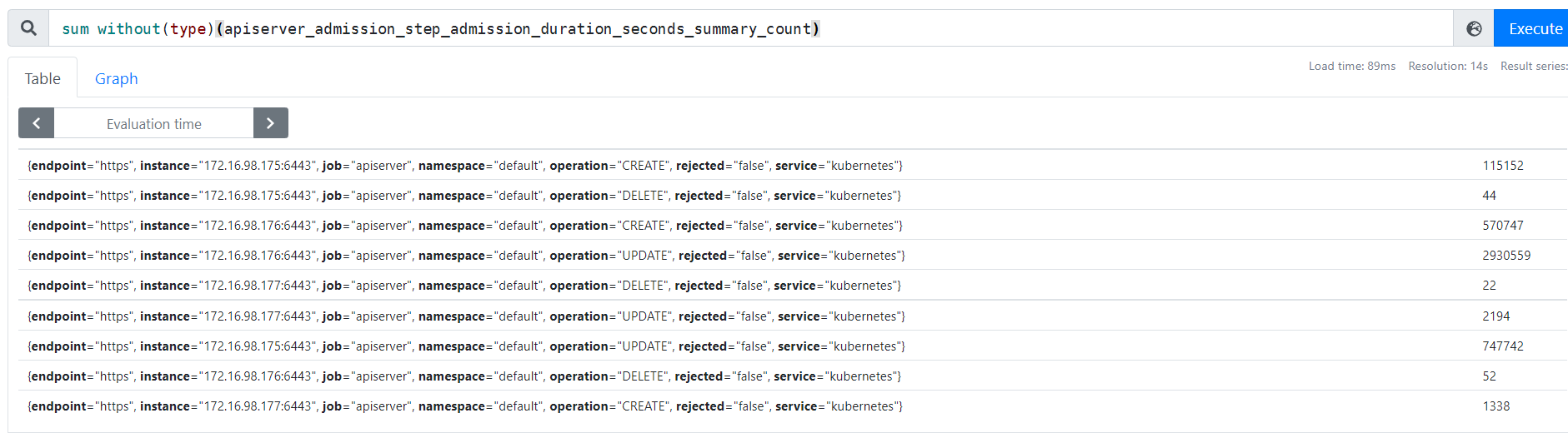Image resolution: width=1568 pixels, height=433 pixels.
Task: Open the metrics explorer globe icon
Action: pyautogui.click(x=1474, y=28)
